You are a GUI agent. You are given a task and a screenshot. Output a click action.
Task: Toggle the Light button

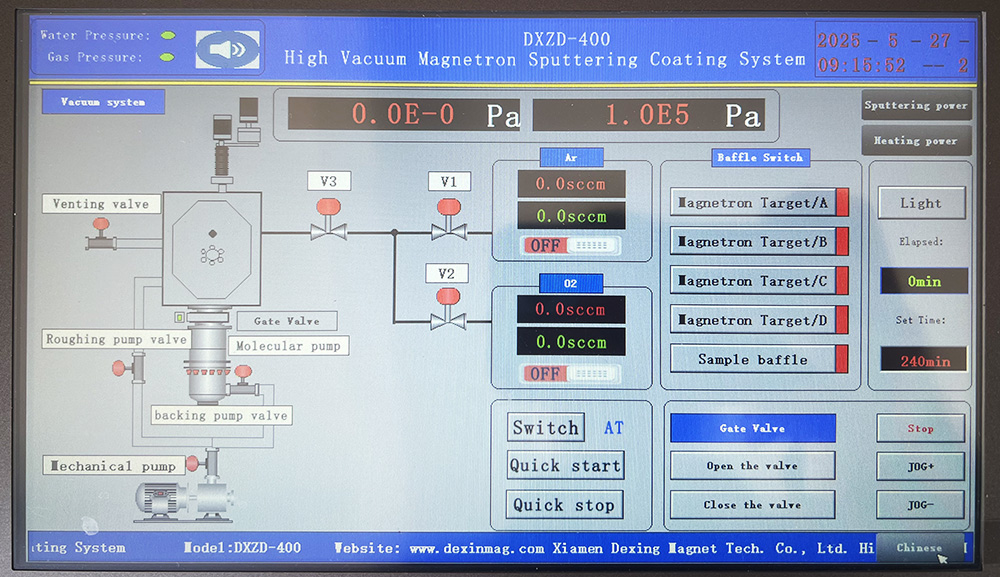tap(921, 203)
